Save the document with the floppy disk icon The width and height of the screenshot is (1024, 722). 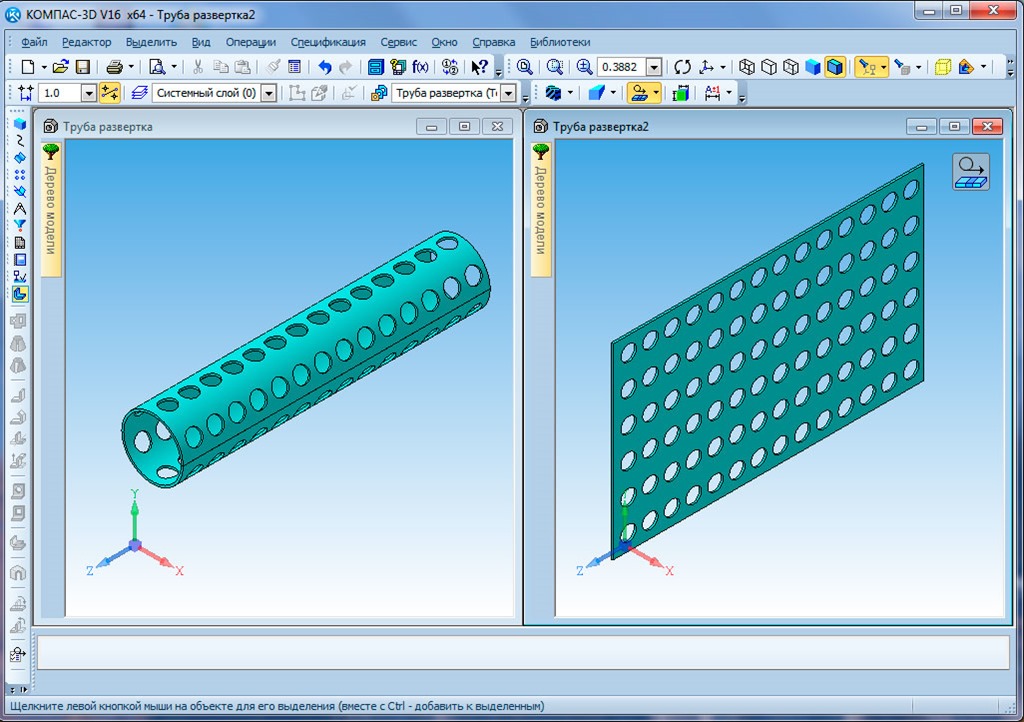click(x=83, y=67)
